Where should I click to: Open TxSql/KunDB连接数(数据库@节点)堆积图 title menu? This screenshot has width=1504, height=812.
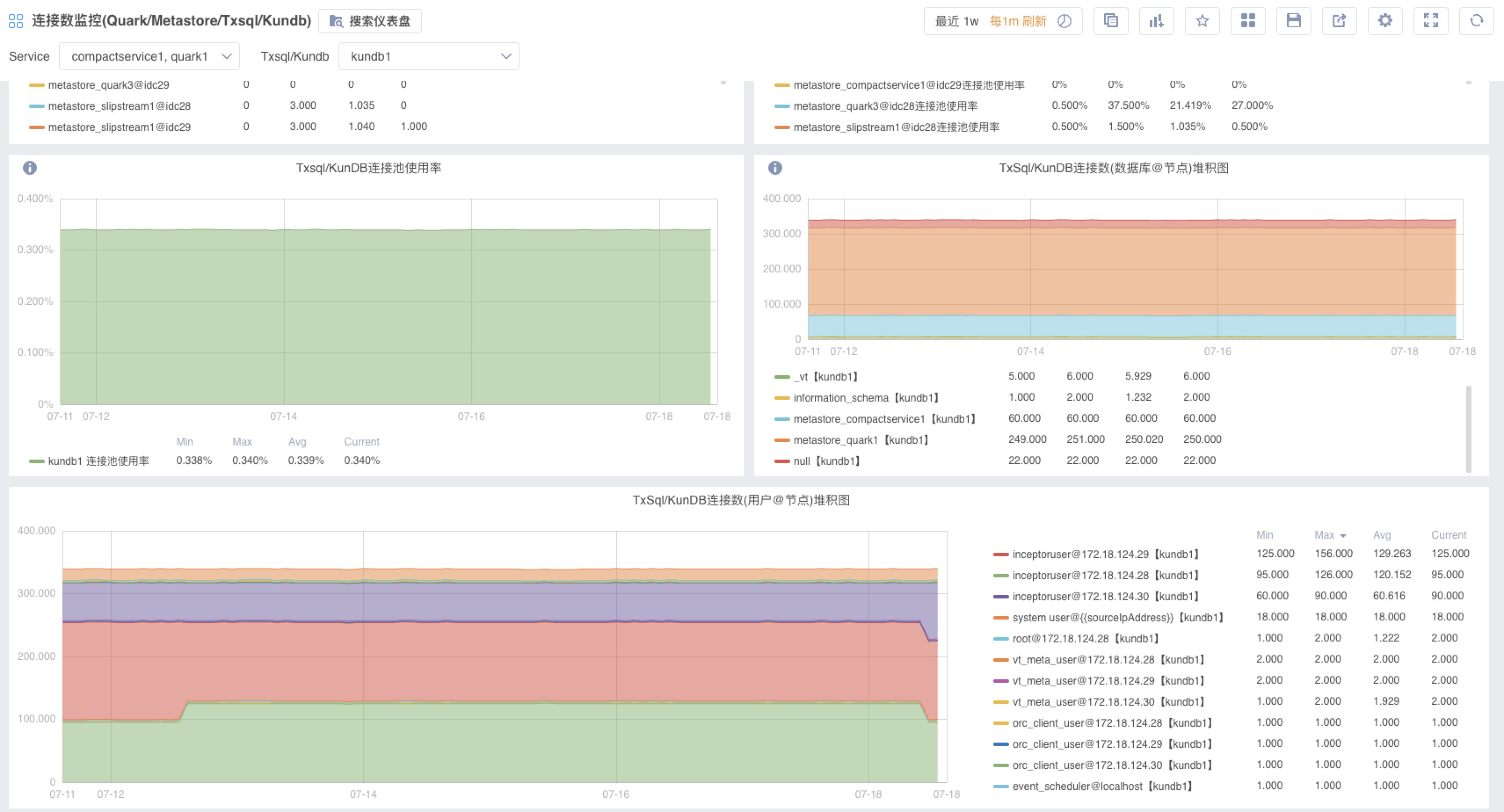click(1113, 168)
